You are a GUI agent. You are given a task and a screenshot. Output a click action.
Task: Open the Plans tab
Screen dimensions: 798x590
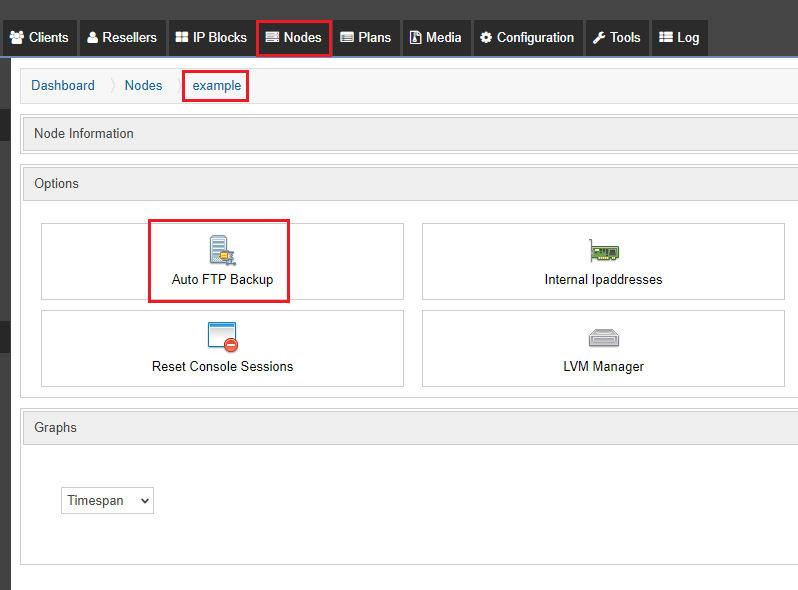click(366, 38)
